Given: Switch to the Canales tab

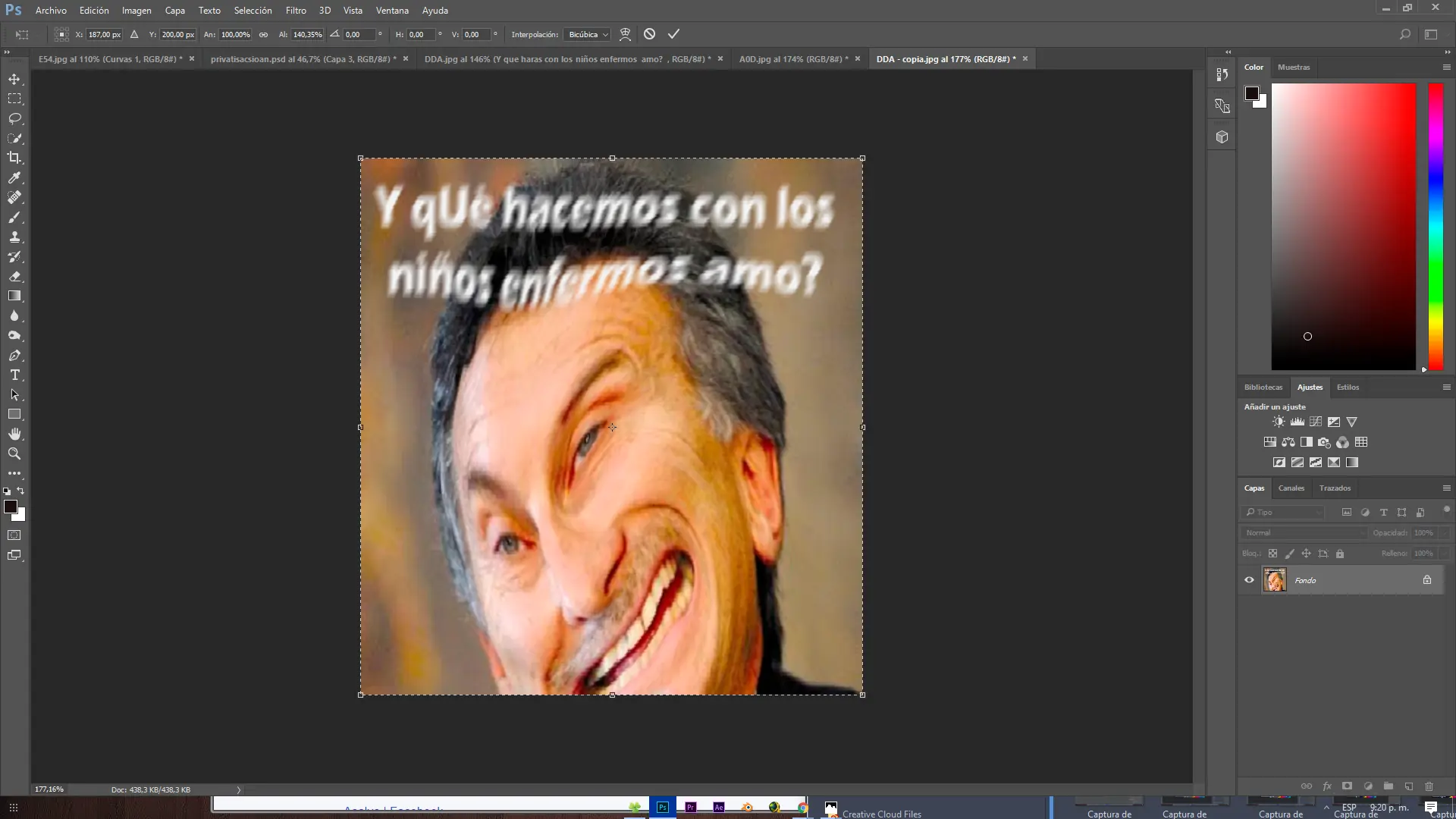Looking at the screenshot, I should pyautogui.click(x=1291, y=488).
